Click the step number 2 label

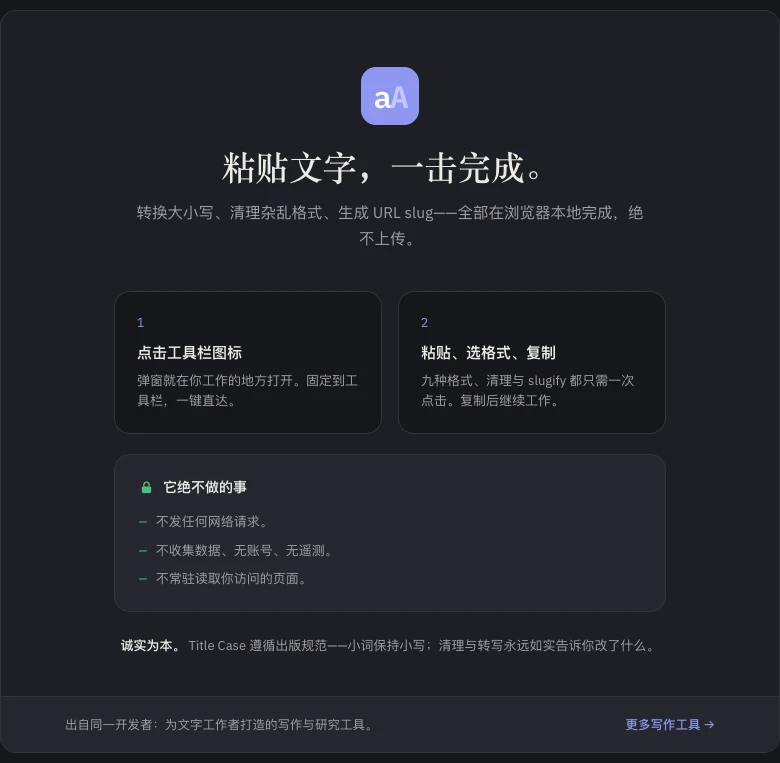click(424, 322)
